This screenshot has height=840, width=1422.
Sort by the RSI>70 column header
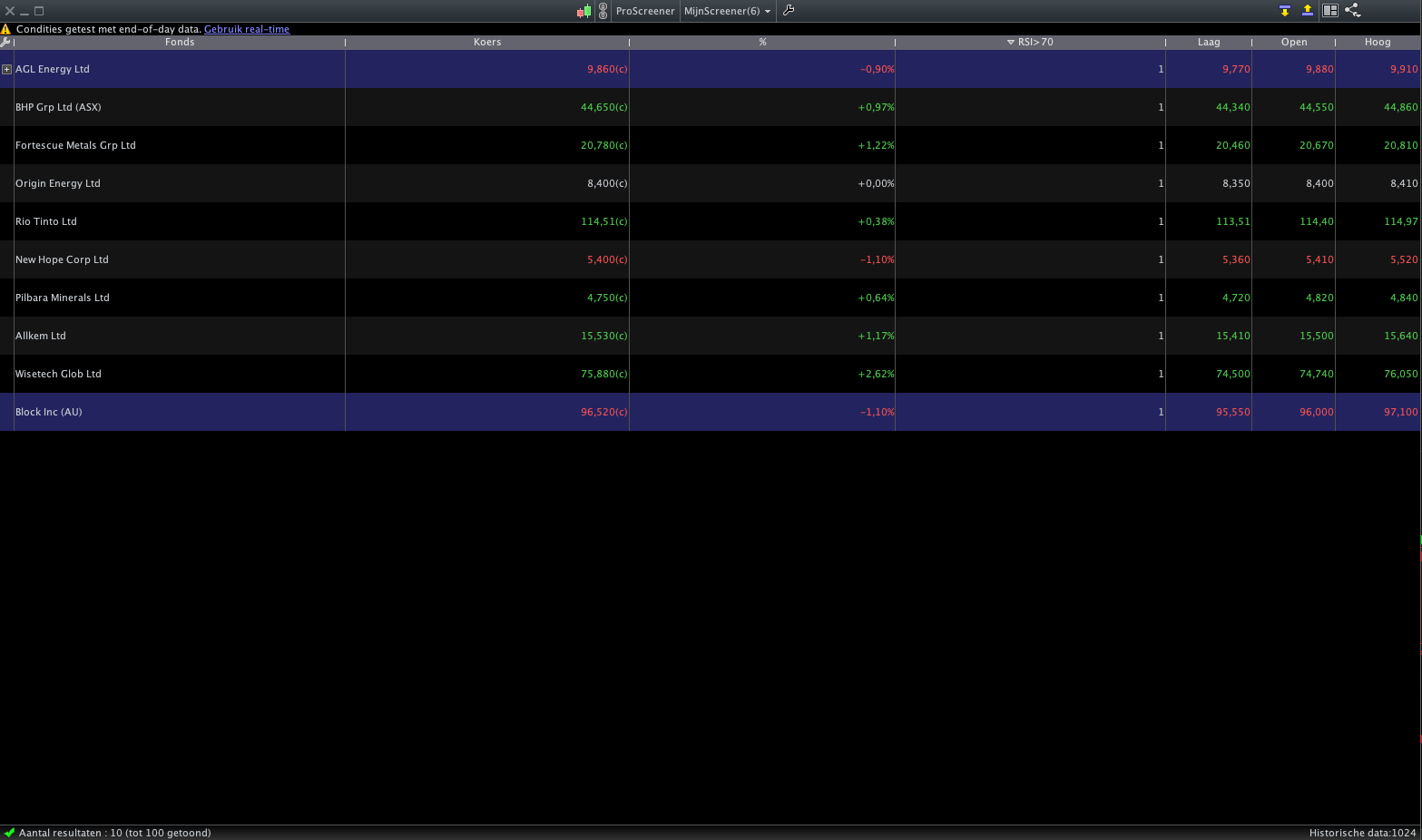click(x=1030, y=42)
